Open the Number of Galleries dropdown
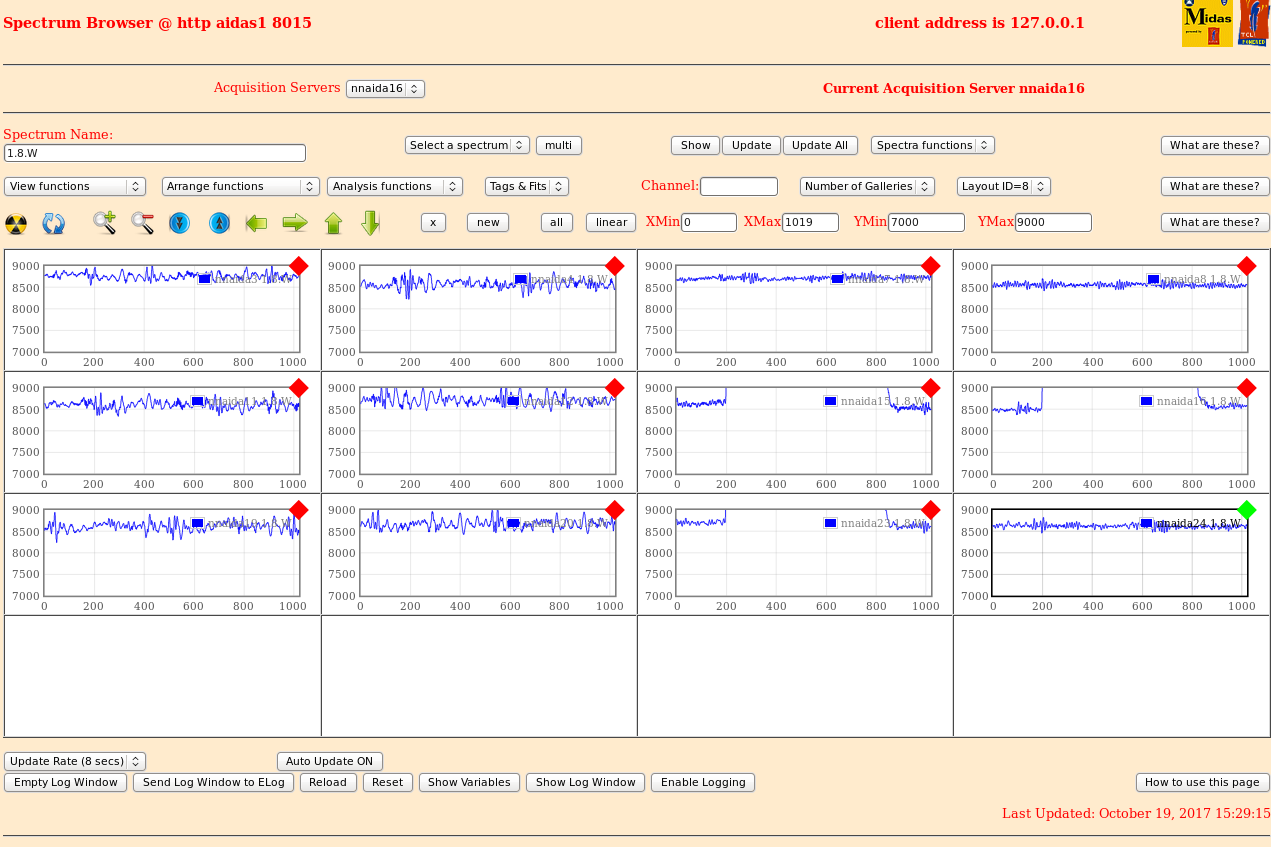The image size is (1271, 847). (867, 186)
